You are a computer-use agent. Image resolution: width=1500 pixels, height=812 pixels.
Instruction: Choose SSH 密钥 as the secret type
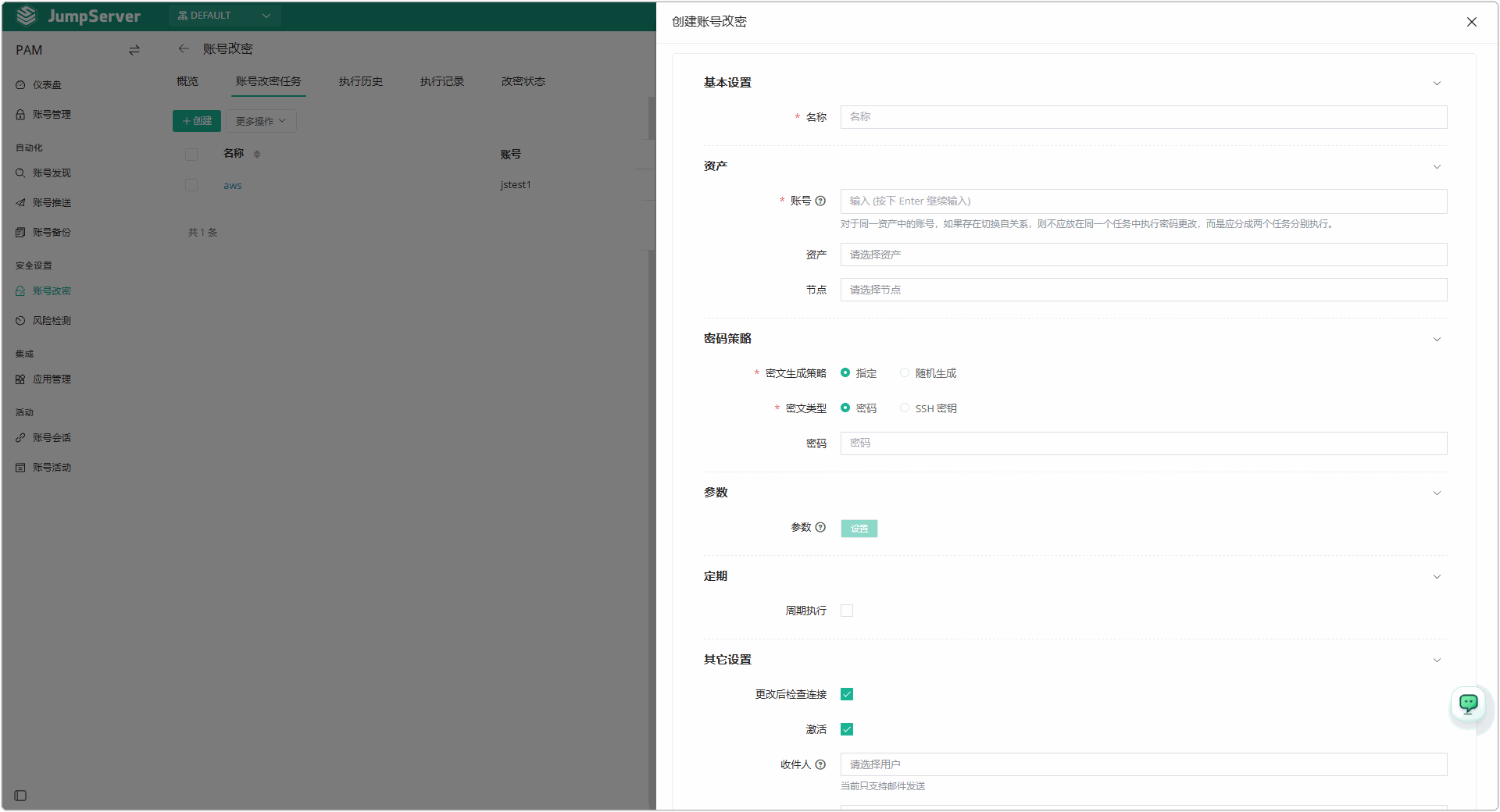[905, 408]
